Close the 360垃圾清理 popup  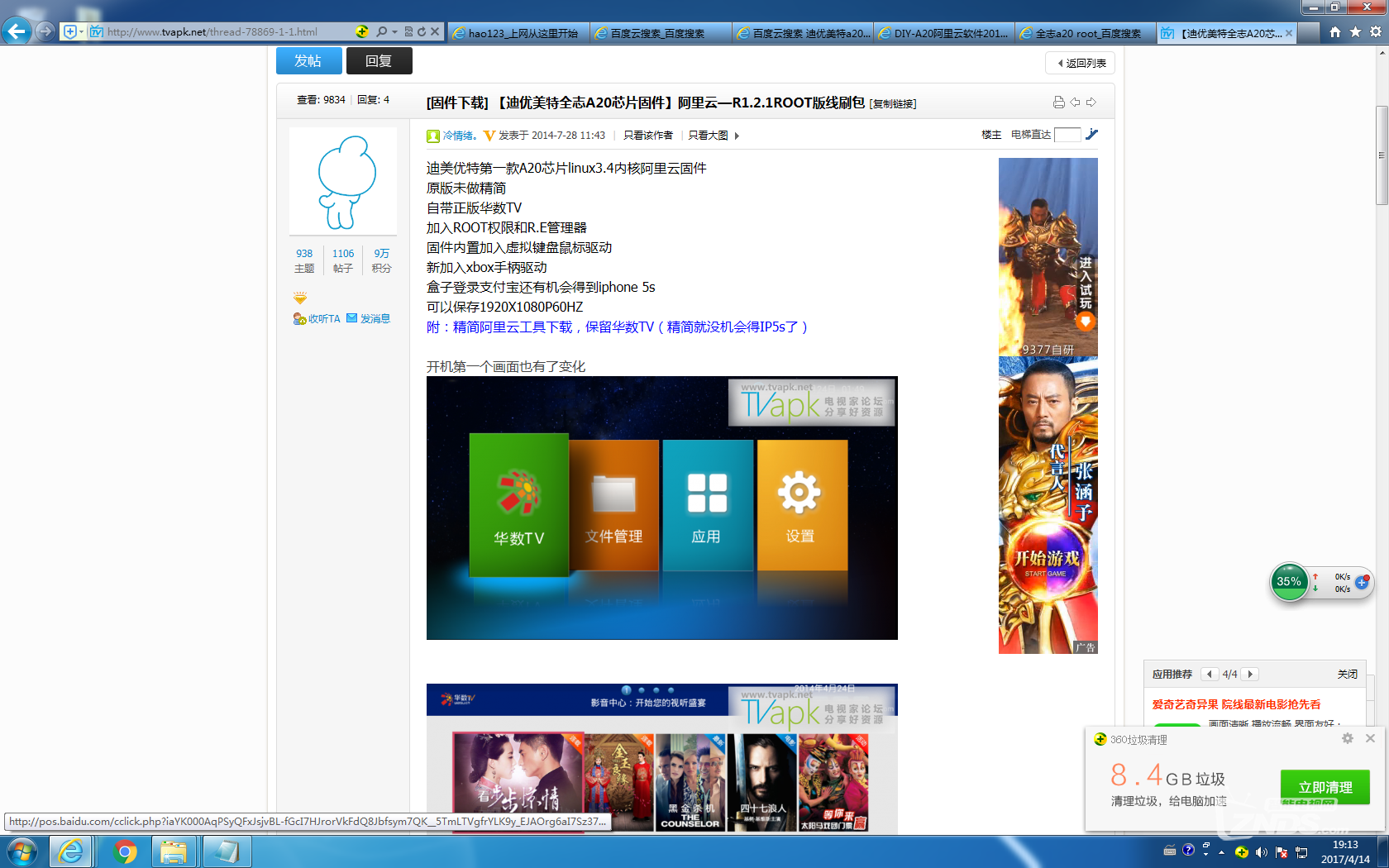coord(1370,738)
